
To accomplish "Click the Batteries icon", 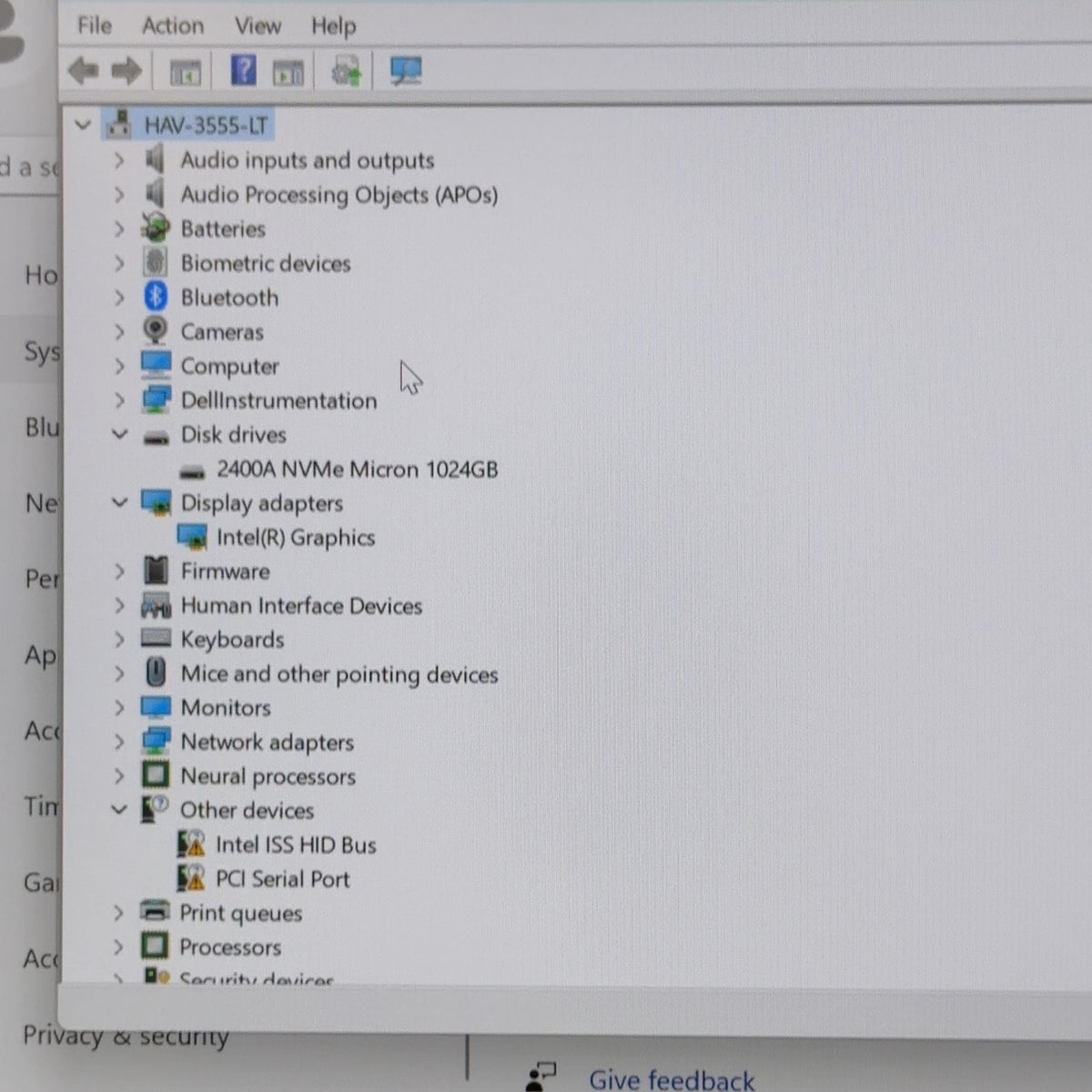I will pos(156,227).
